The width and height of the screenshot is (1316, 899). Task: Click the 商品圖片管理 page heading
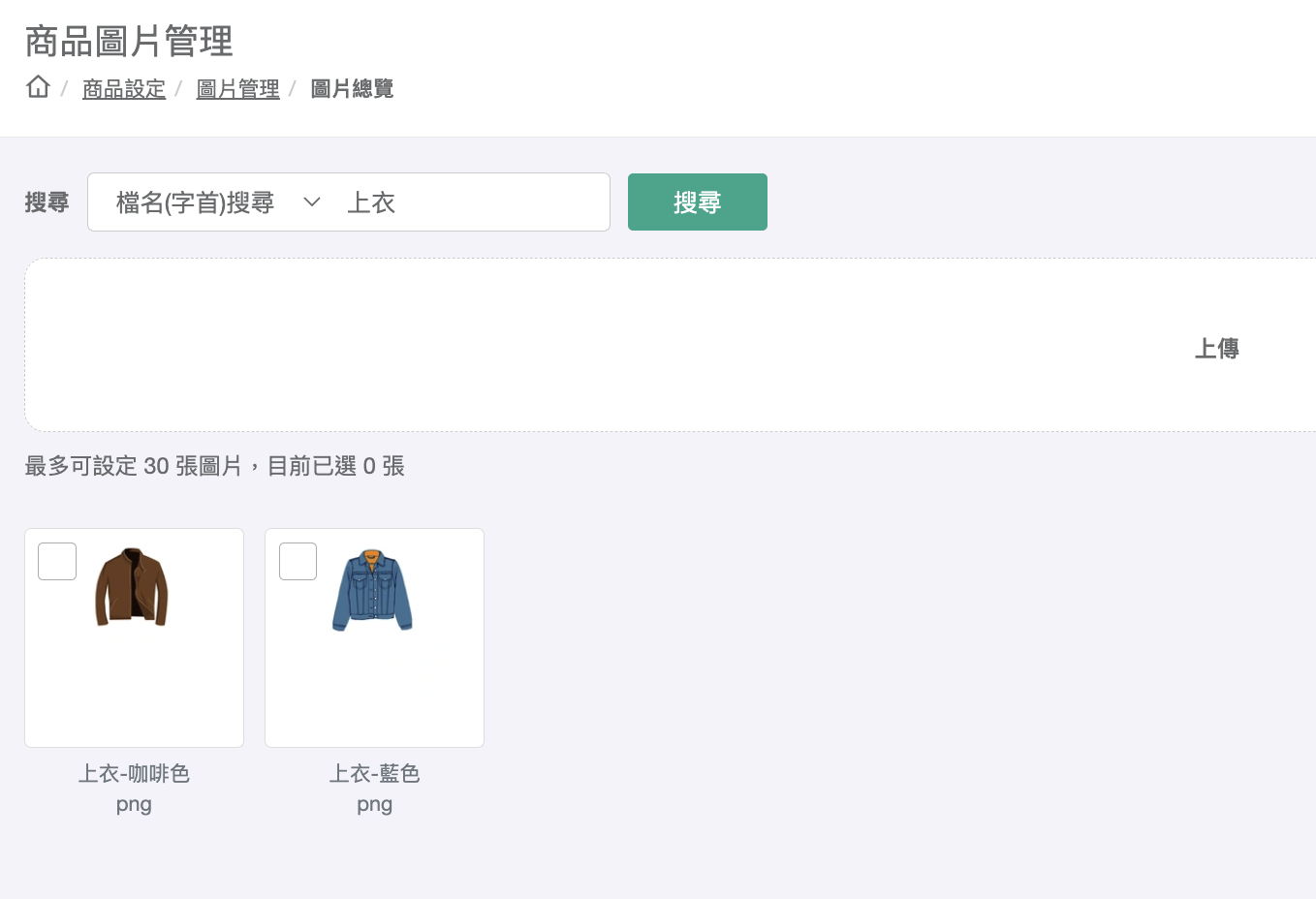coord(129,42)
